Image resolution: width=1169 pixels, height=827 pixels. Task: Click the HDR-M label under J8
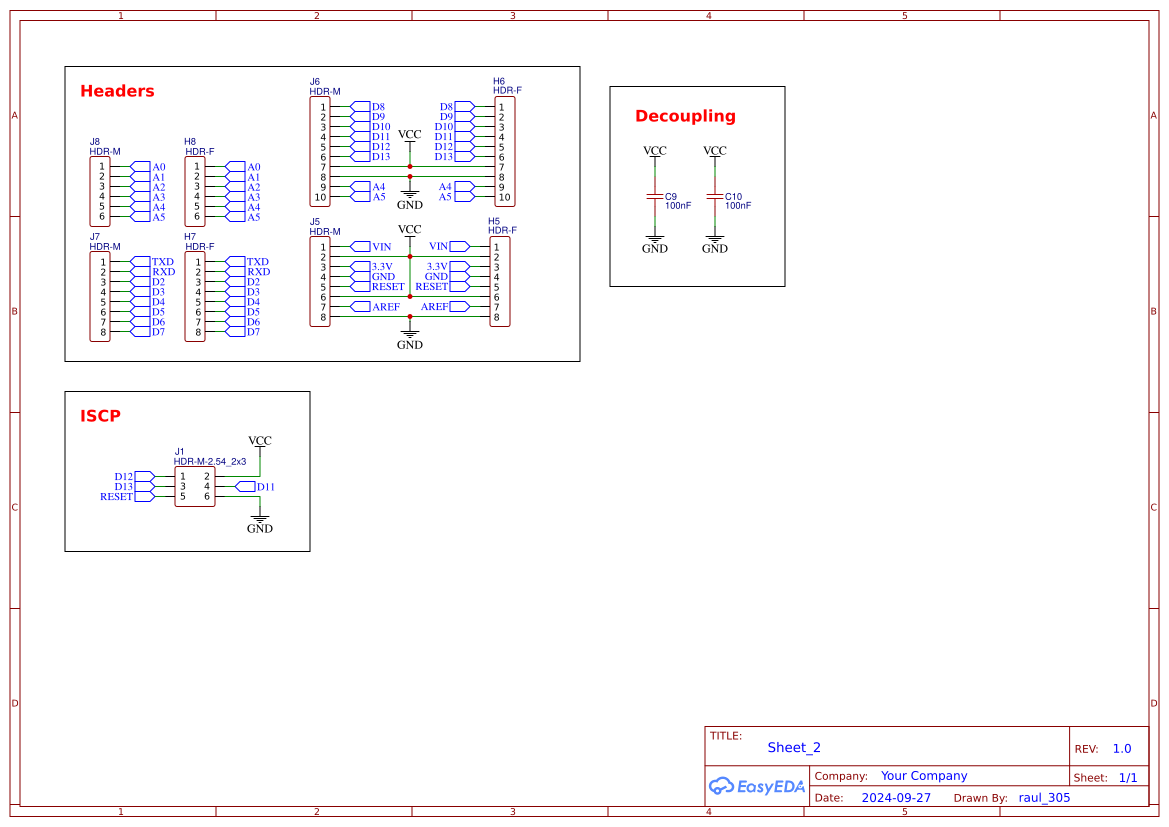coord(105,151)
